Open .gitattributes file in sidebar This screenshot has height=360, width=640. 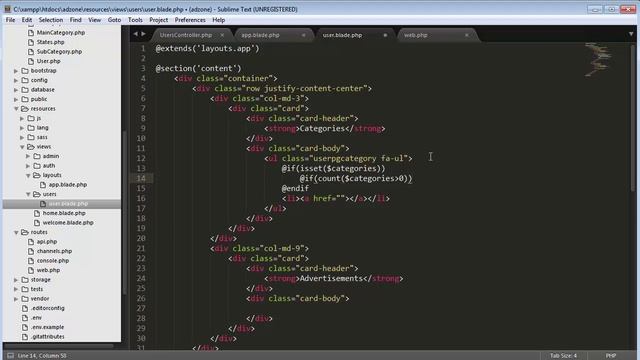pyautogui.click(x=48, y=337)
